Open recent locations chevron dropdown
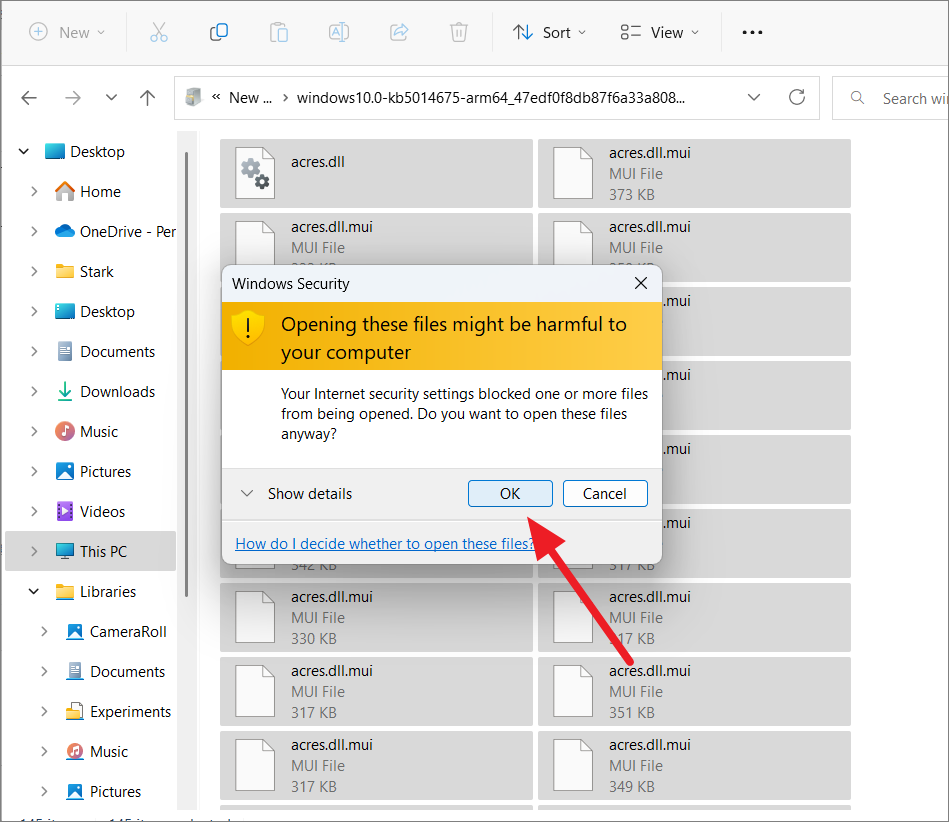 (111, 97)
